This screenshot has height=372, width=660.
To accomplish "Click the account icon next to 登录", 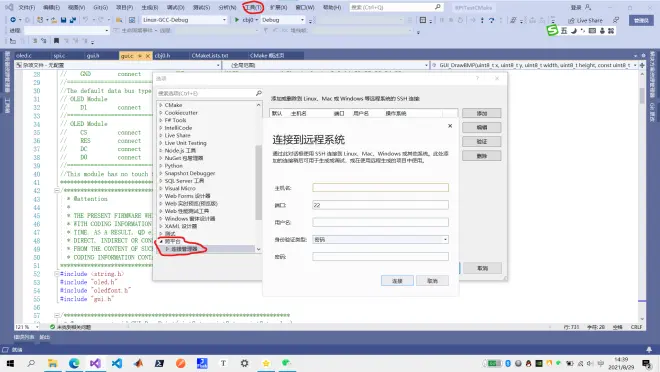I will [x=588, y=7].
